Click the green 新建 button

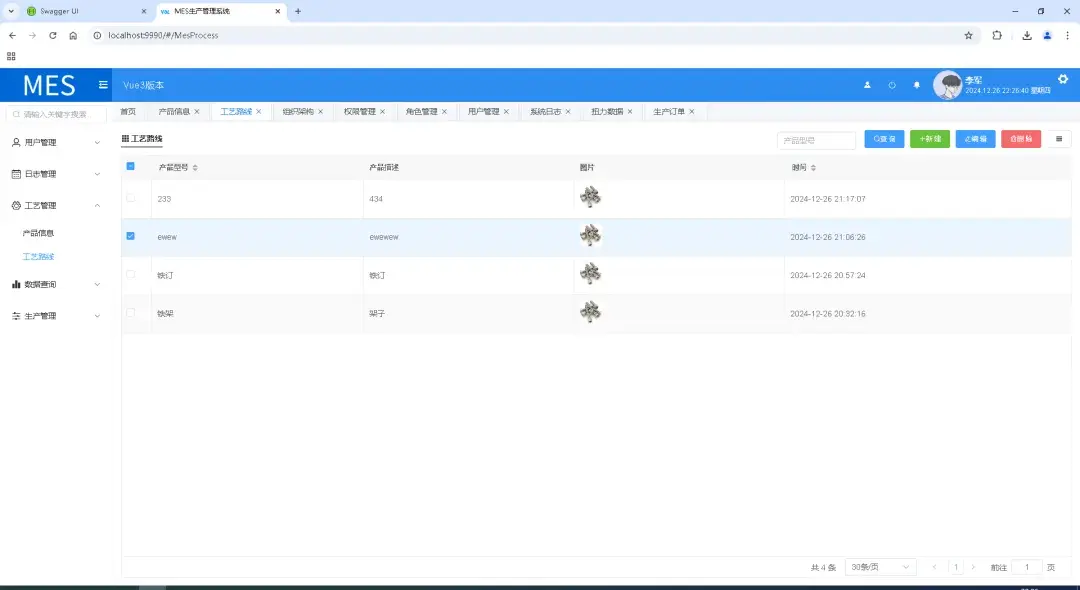coord(929,138)
